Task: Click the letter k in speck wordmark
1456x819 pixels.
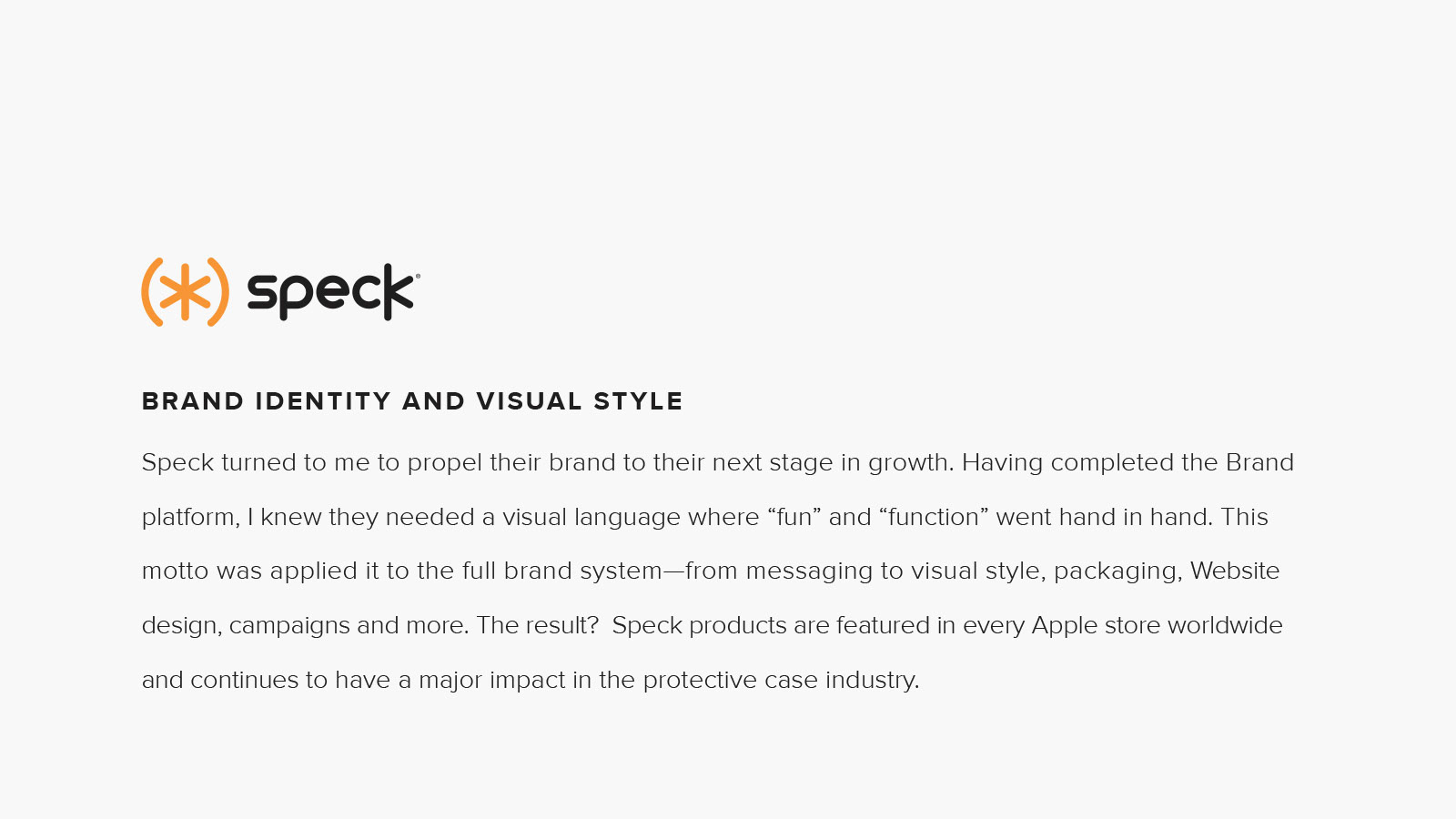Action: click(x=399, y=291)
